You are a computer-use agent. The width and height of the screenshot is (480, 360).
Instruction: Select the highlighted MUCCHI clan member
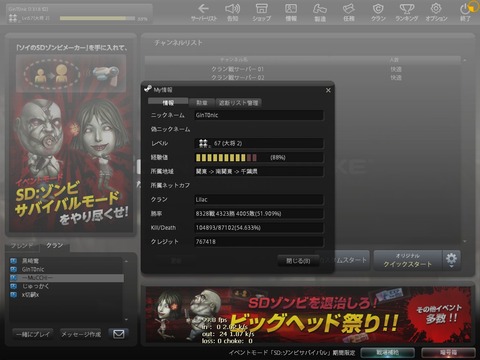66,278
